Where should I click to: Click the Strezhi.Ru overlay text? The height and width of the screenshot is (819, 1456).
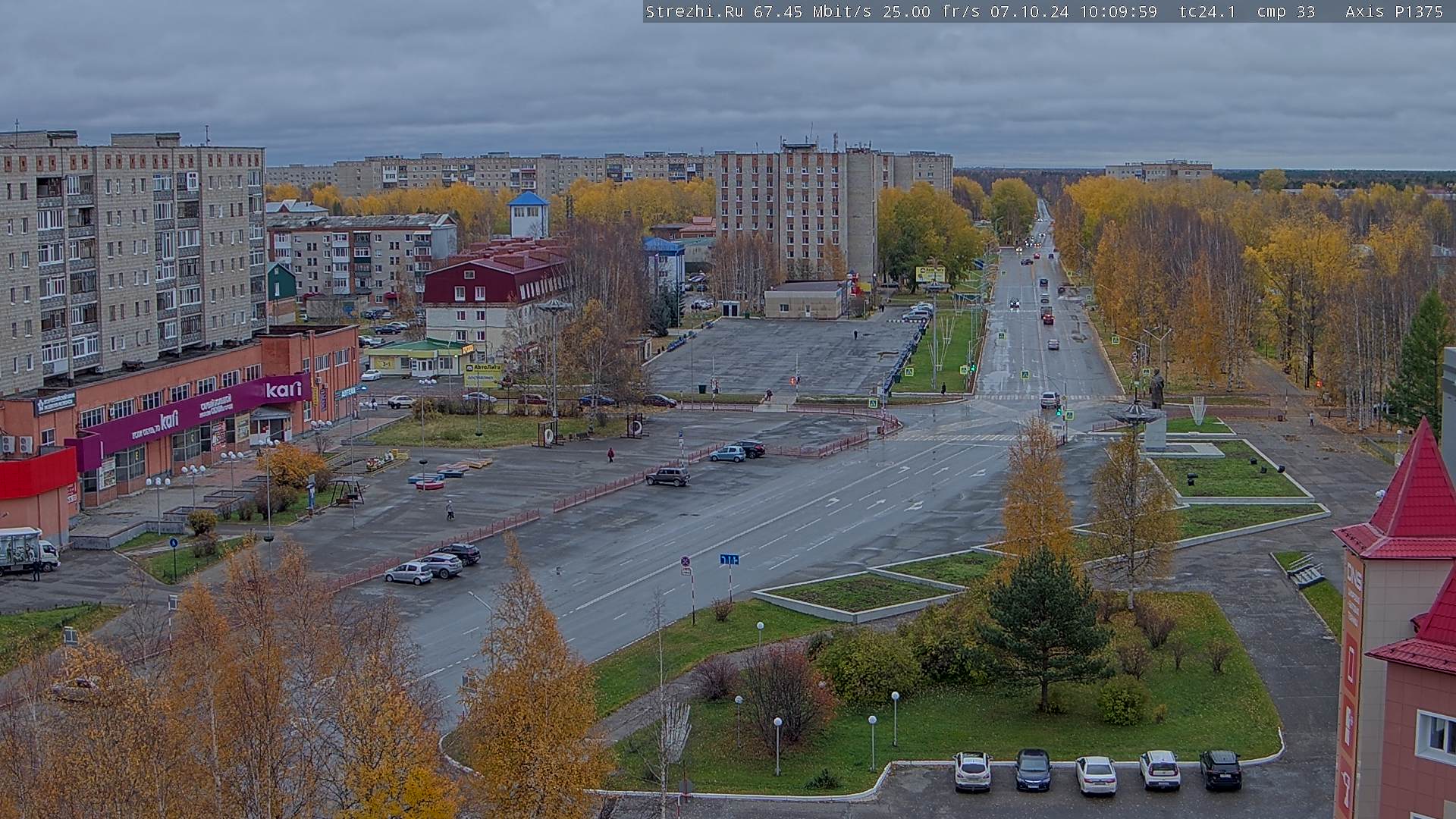coord(694,11)
